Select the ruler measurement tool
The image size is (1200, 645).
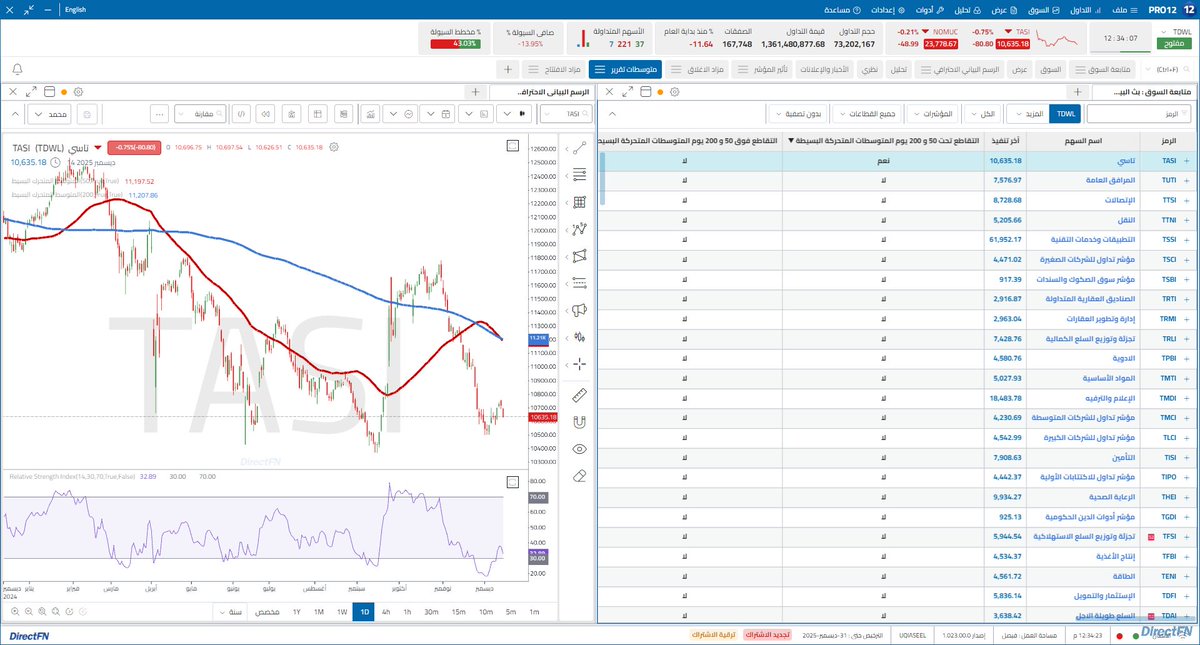point(580,395)
